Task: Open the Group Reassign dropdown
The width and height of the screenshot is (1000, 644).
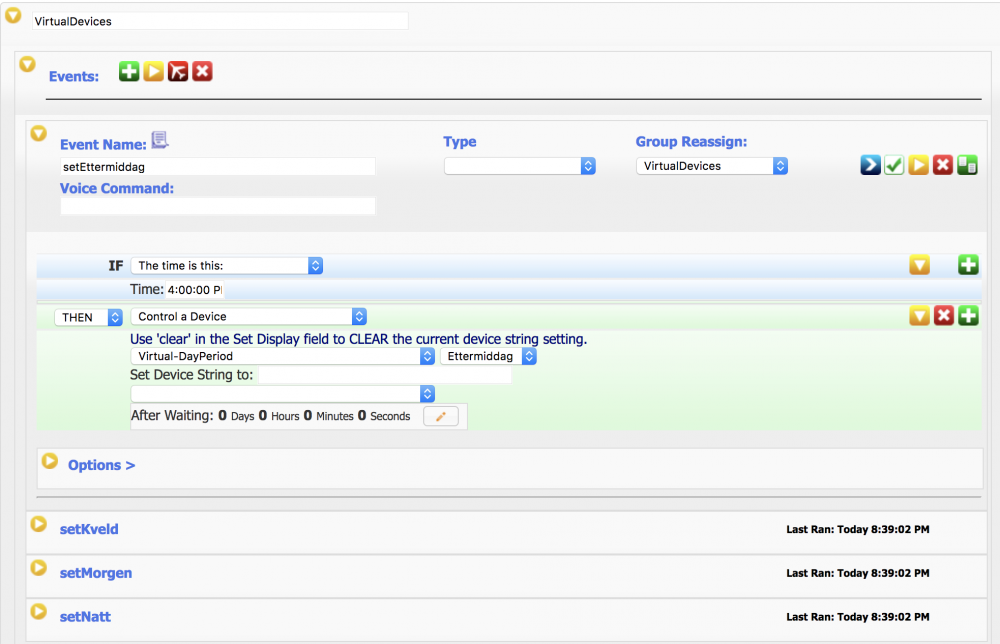Action: pyautogui.click(x=712, y=166)
